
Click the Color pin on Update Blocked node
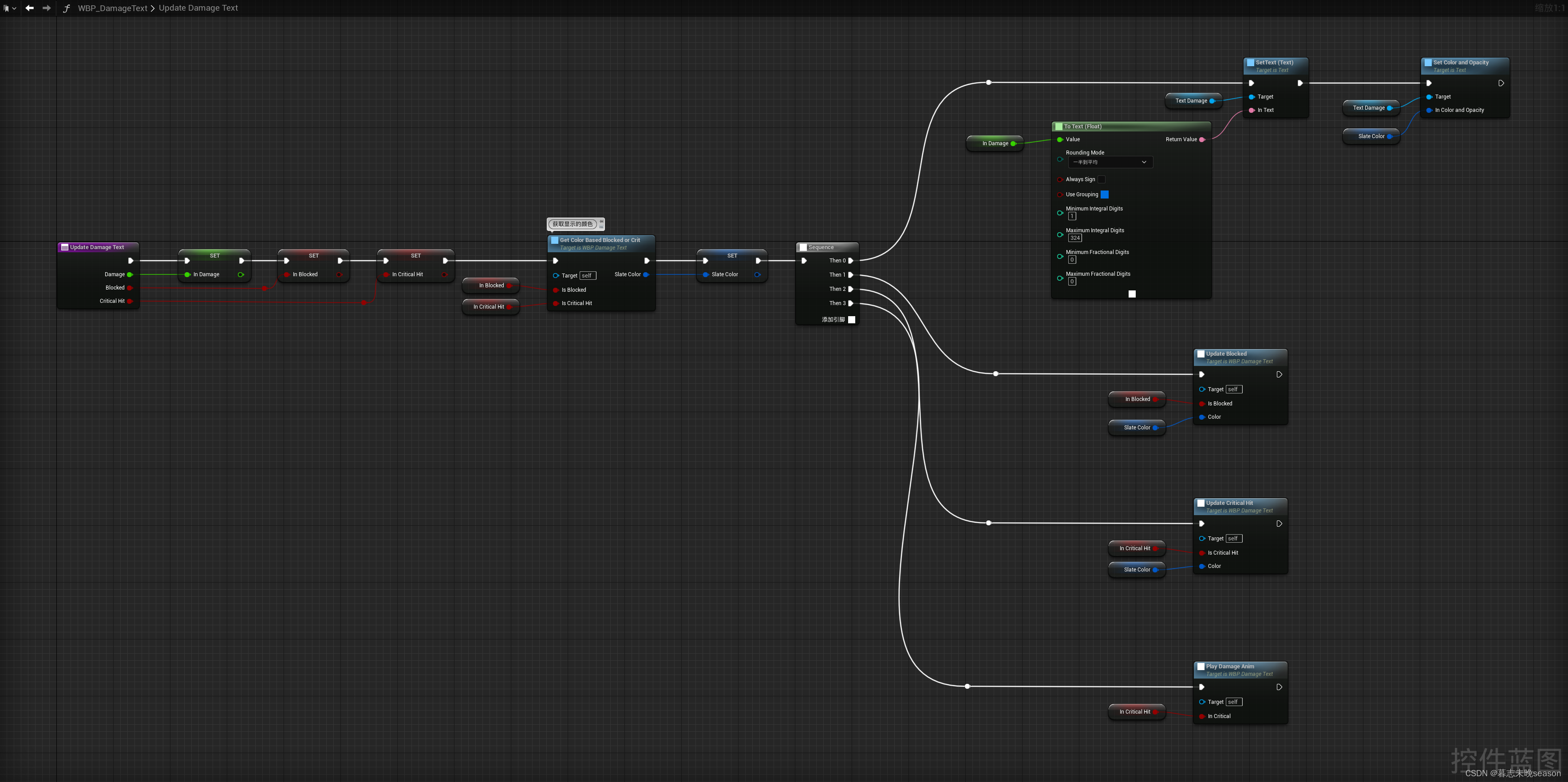(x=1201, y=417)
